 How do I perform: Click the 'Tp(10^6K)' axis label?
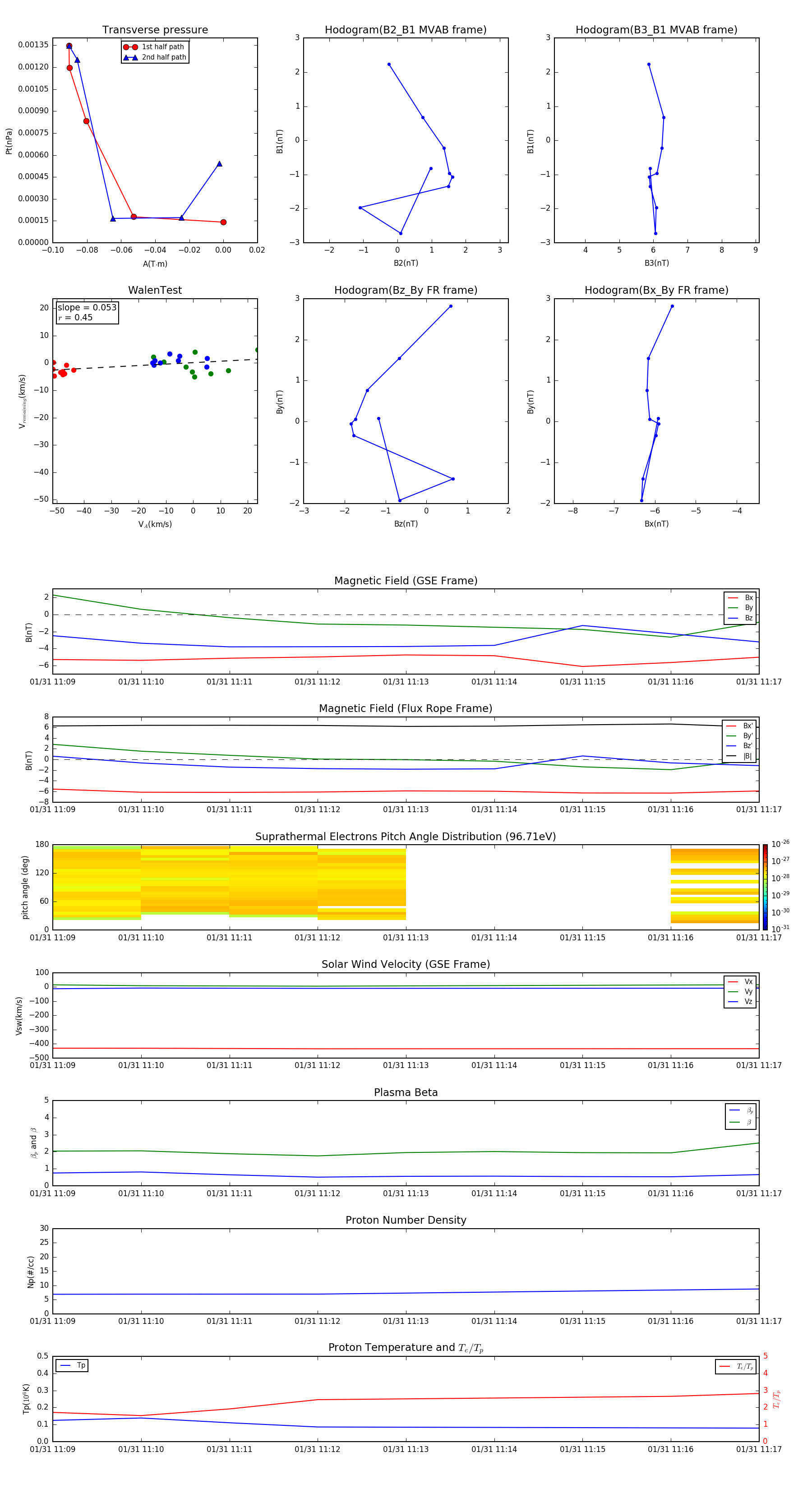[26, 1399]
